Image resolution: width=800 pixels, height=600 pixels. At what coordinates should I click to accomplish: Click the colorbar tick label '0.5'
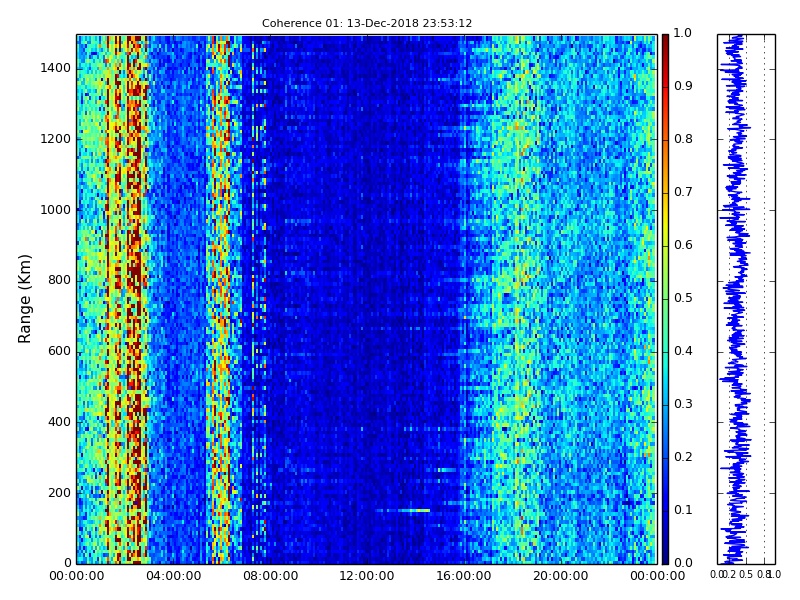683,298
